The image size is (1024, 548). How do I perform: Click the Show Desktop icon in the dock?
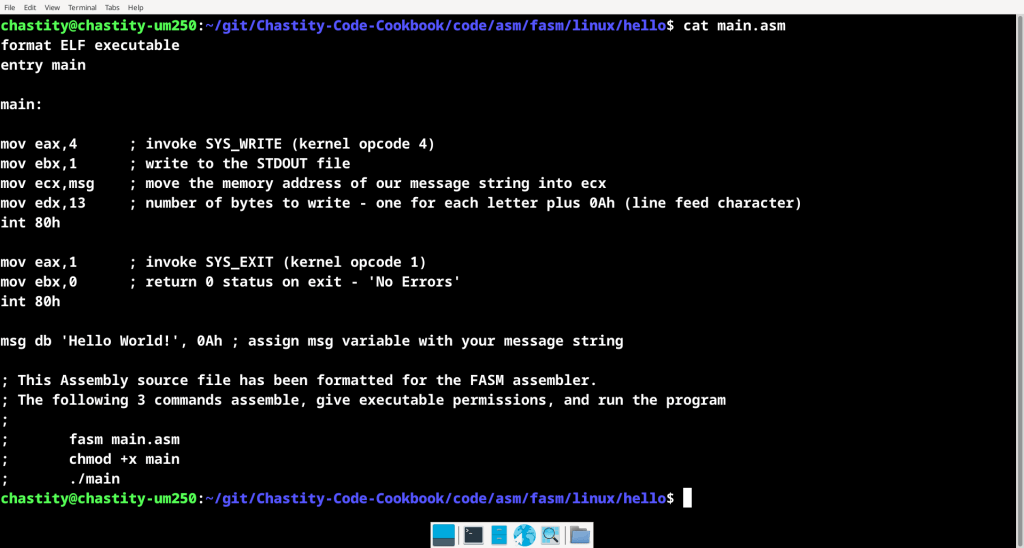(x=443, y=535)
